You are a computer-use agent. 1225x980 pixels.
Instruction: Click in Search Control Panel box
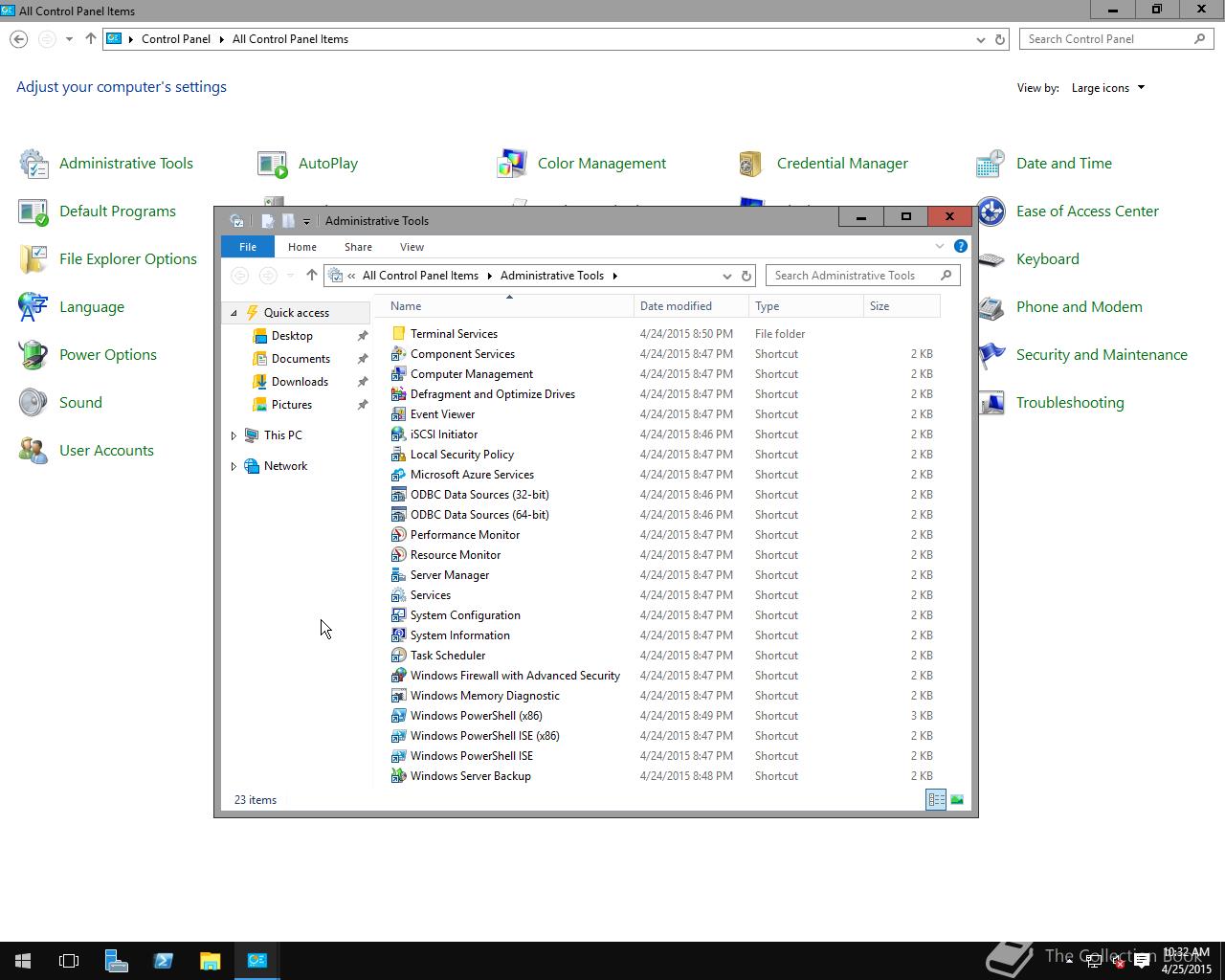1116,39
